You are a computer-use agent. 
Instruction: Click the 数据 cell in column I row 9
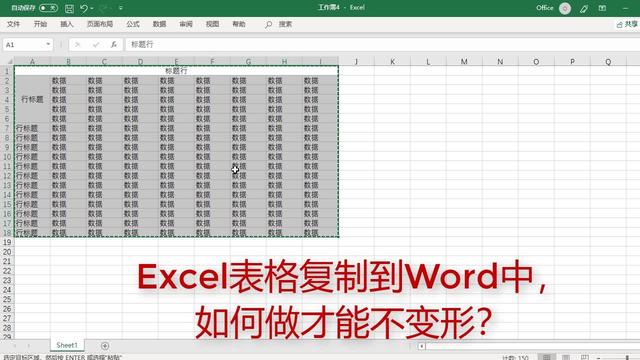click(x=320, y=147)
